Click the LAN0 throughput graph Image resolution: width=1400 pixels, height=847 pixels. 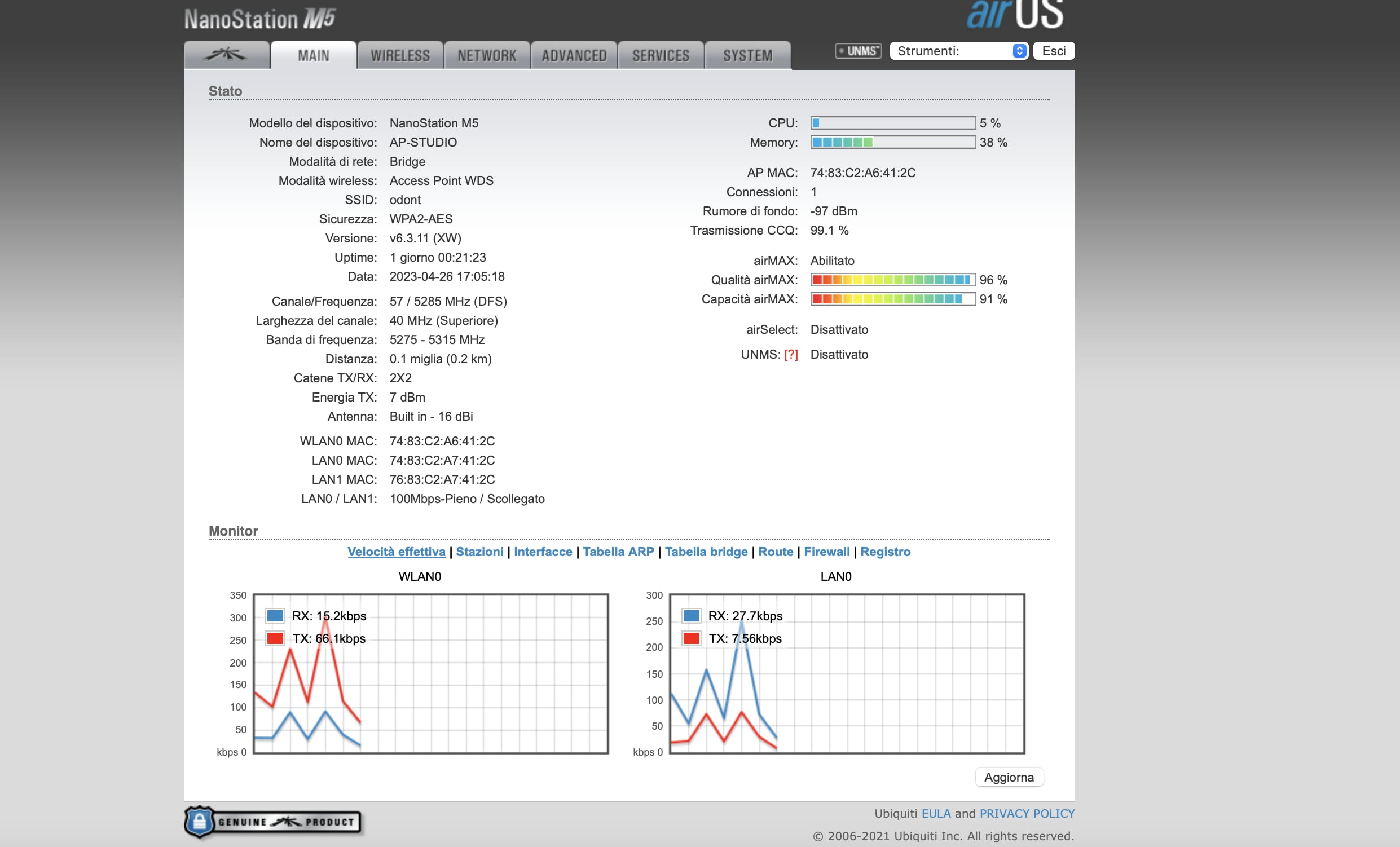click(x=847, y=674)
